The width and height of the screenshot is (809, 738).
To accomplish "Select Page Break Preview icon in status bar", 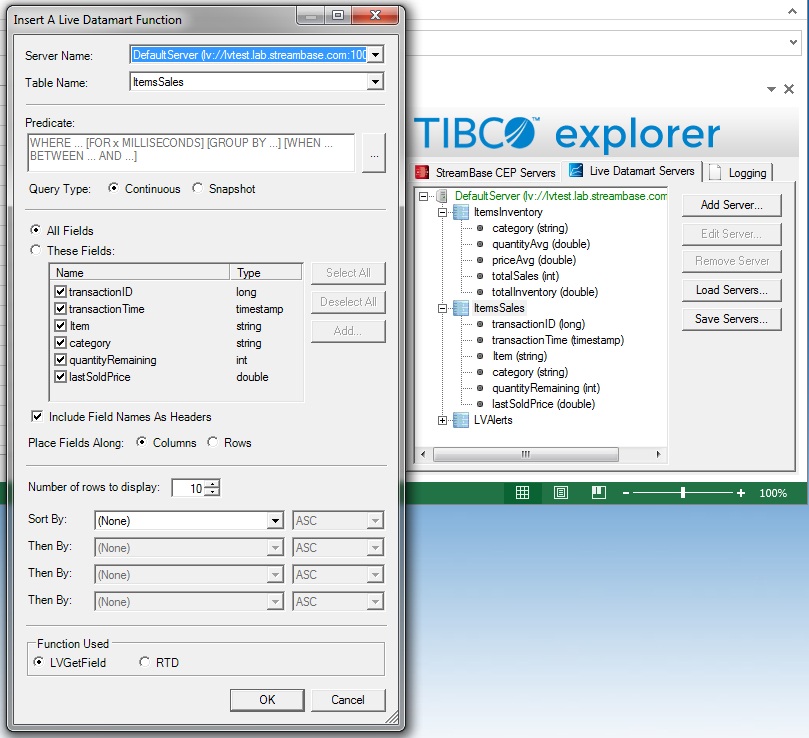I will pos(599,493).
